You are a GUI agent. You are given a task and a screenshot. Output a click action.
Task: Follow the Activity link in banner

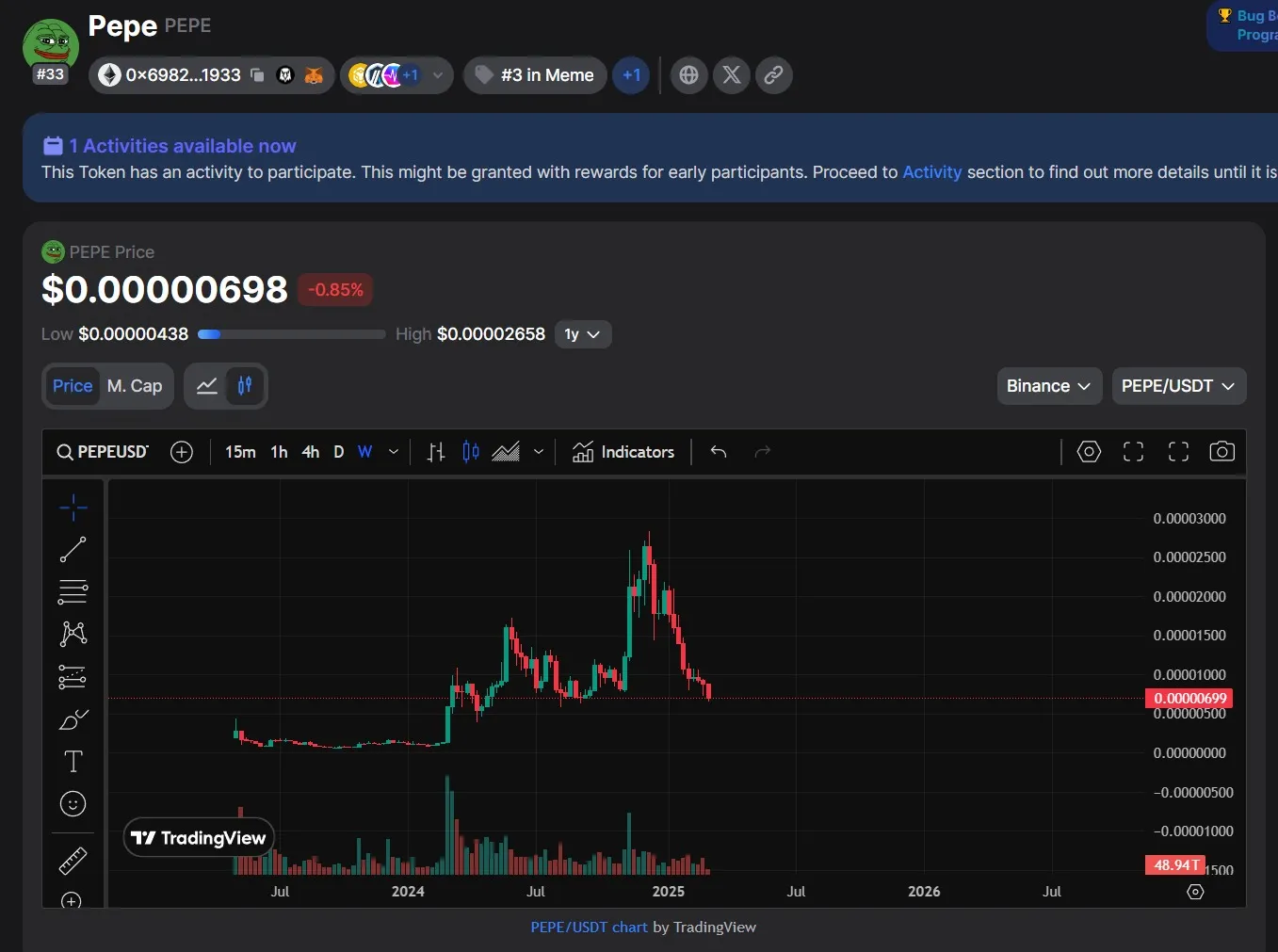click(931, 172)
